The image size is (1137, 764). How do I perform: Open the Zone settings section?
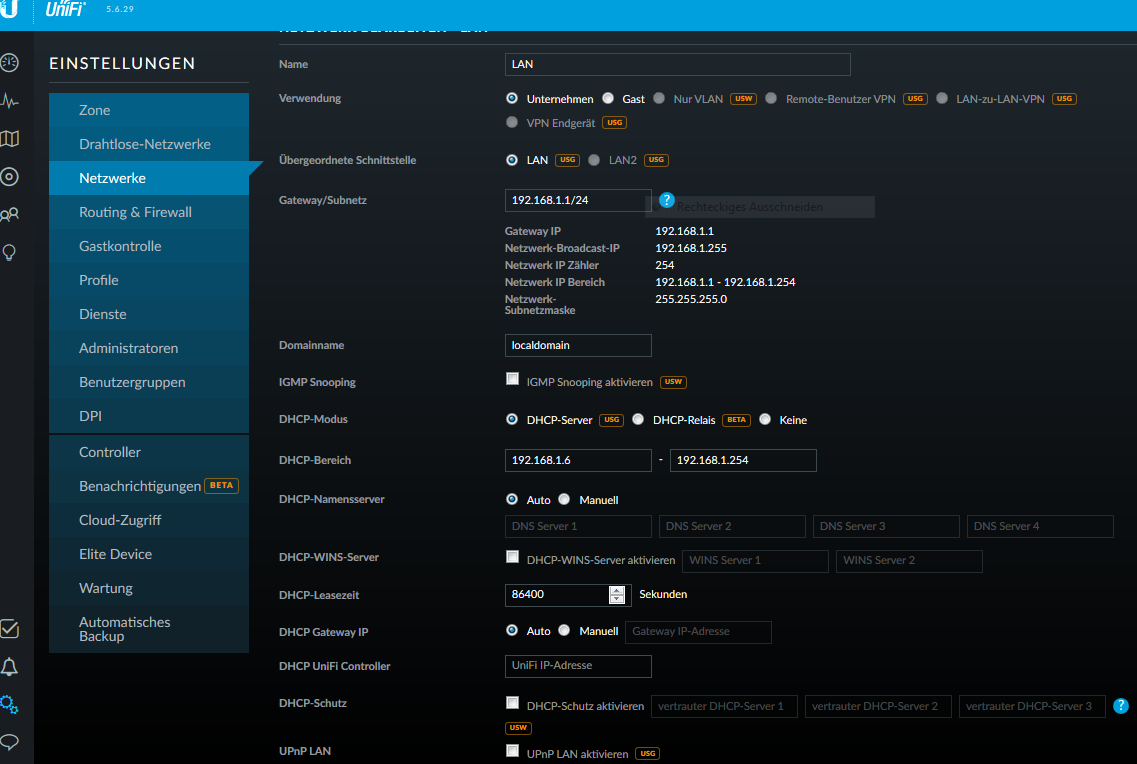click(x=149, y=110)
